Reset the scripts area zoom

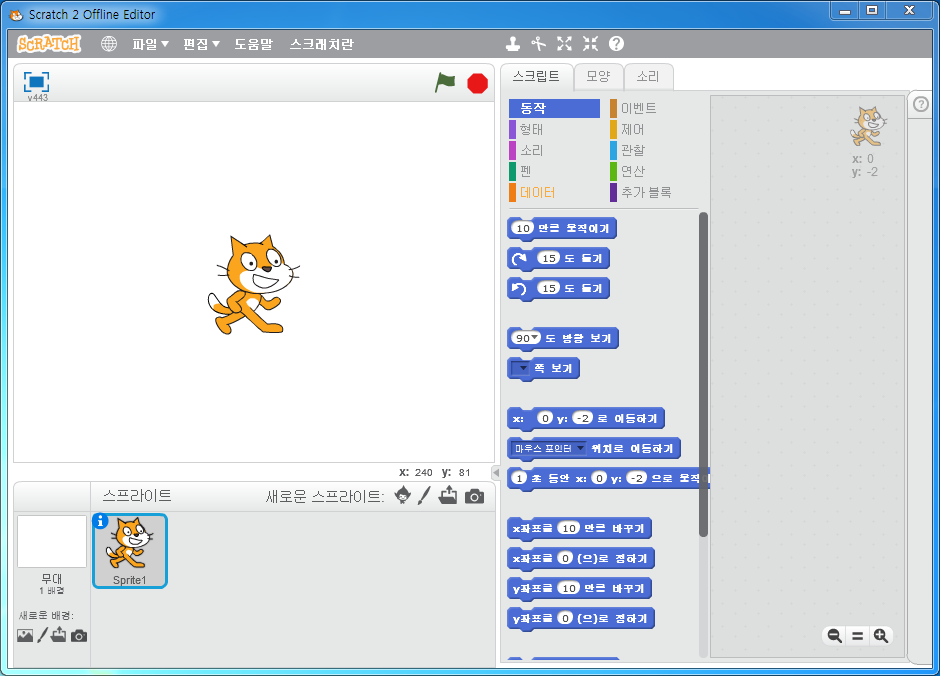click(858, 636)
